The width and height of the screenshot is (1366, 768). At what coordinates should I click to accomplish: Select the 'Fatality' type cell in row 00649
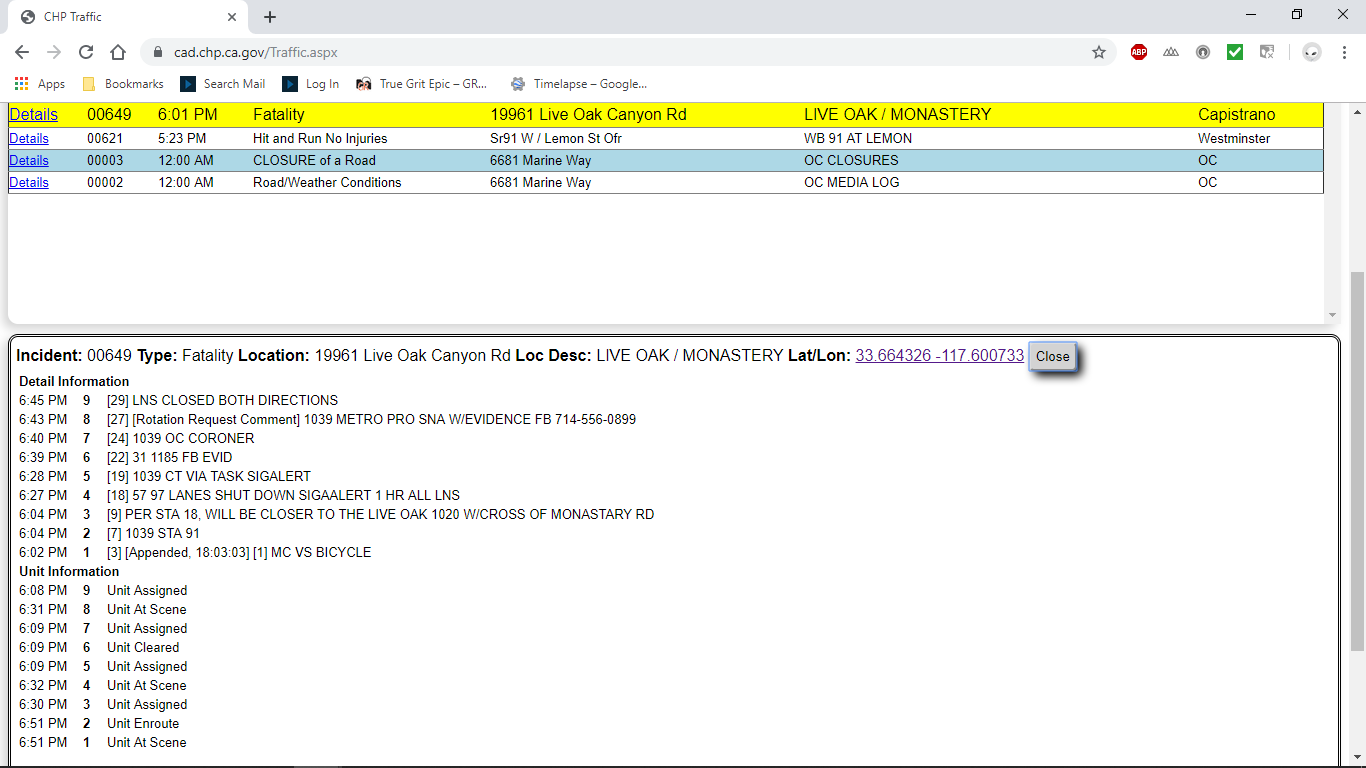click(x=279, y=114)
